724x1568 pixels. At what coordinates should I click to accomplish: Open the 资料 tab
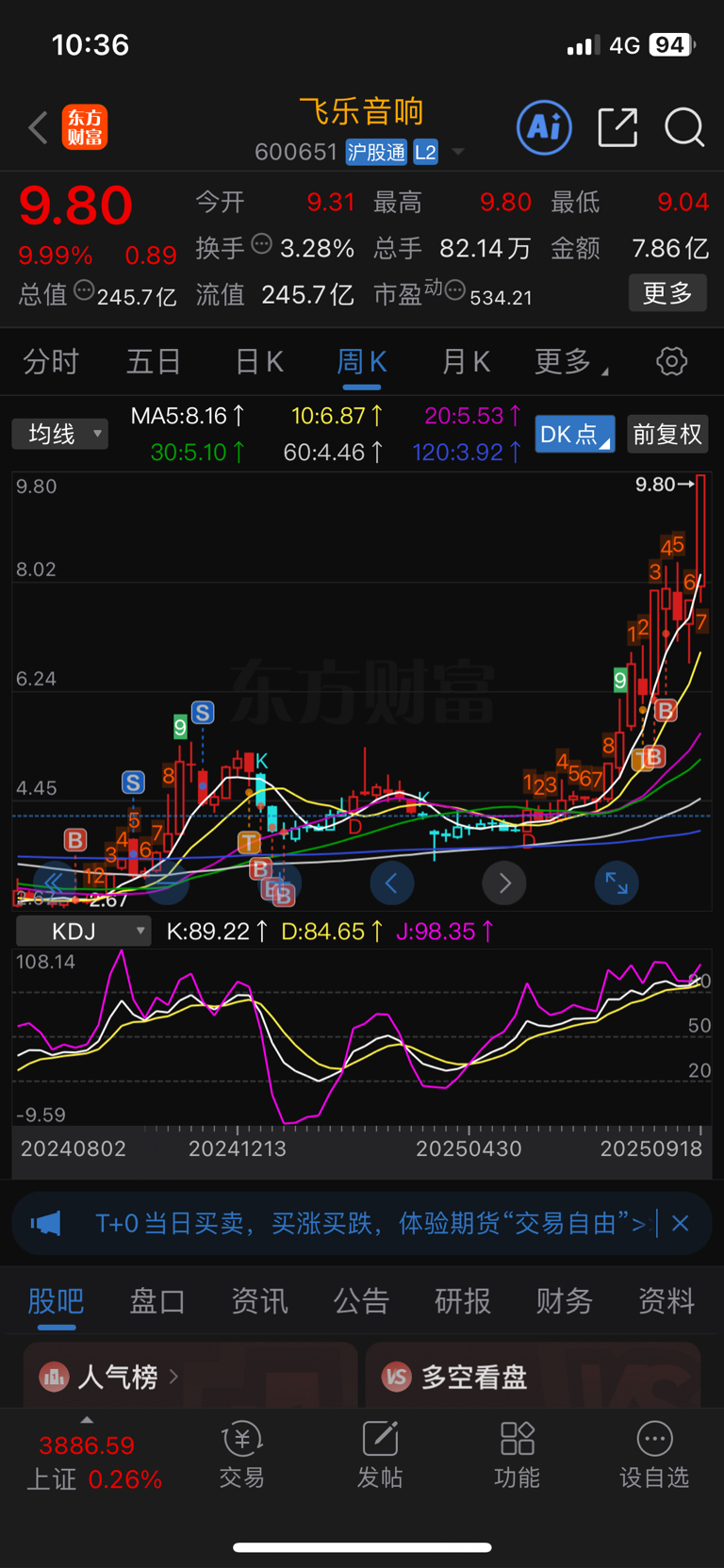[666, 1301]
